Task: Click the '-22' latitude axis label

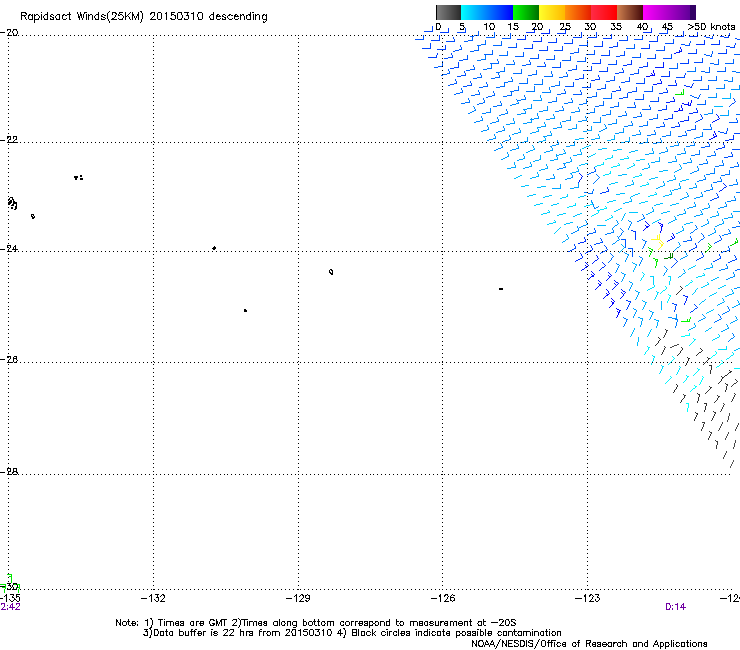Action: [x=9, y=140]
